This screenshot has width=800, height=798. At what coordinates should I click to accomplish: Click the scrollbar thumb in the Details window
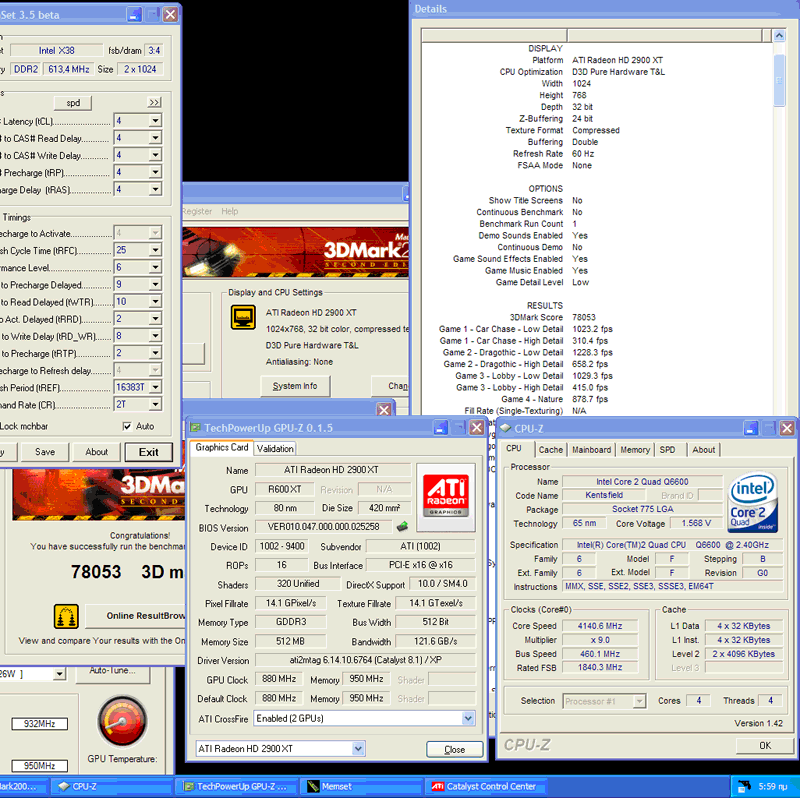(779, 80)
